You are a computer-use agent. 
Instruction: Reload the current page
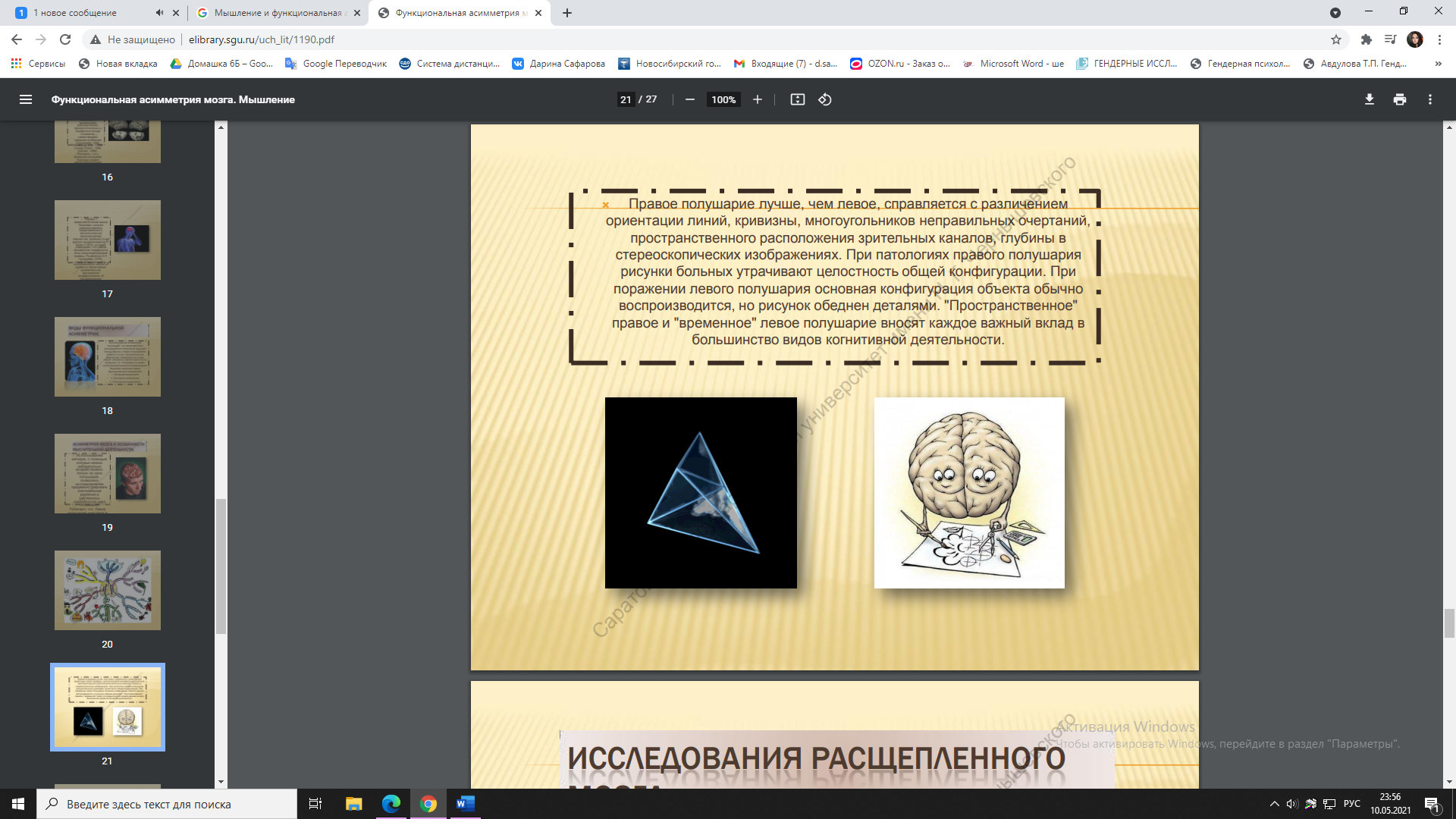[65, 39]
